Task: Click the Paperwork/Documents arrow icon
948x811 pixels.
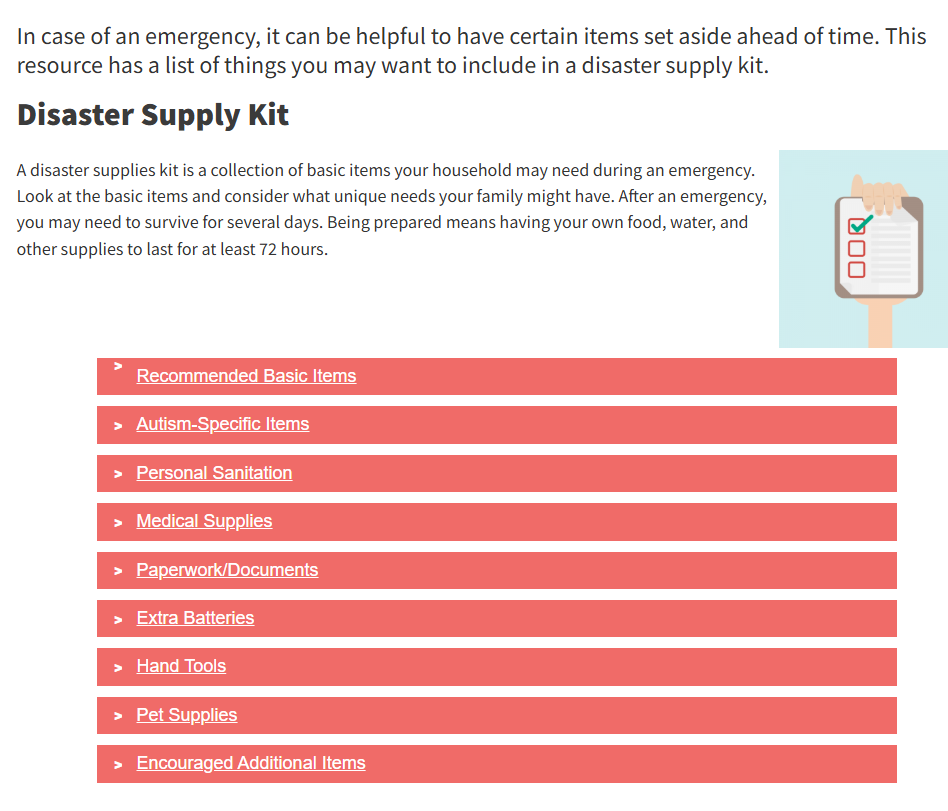Action: [x=118, y=571]
